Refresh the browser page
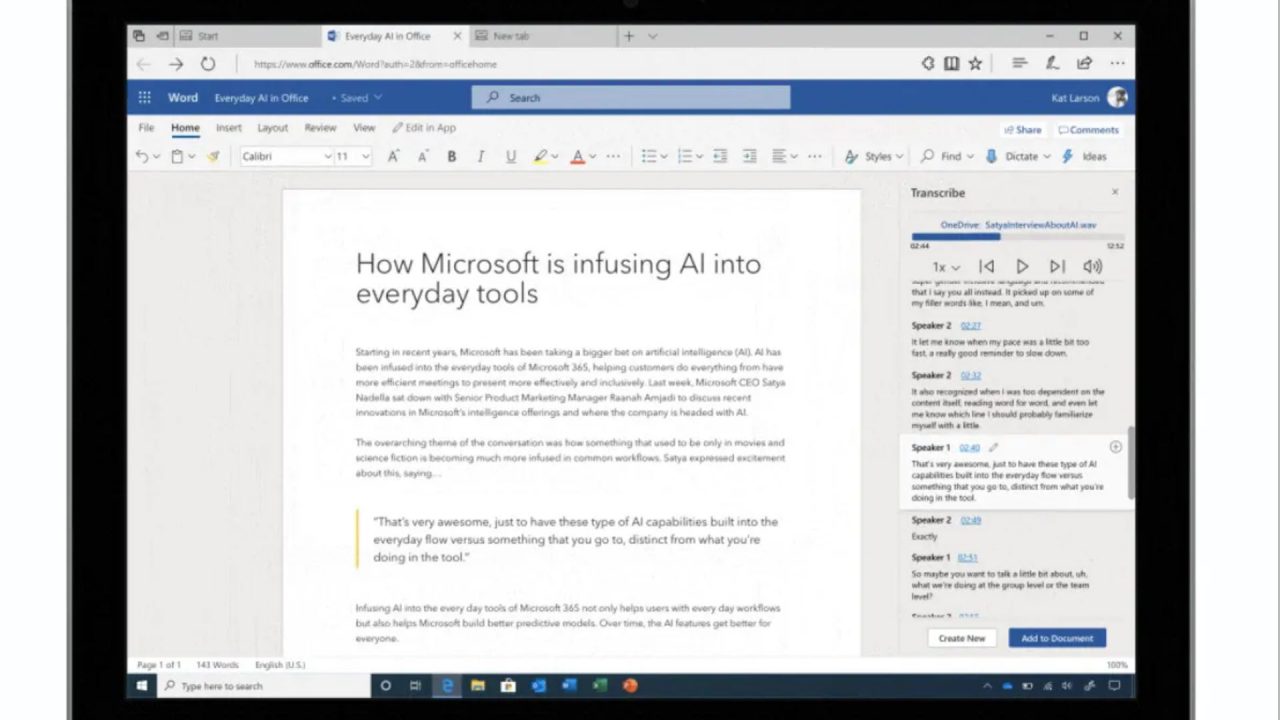This screenshot has width=1280, height=720. 207,64
